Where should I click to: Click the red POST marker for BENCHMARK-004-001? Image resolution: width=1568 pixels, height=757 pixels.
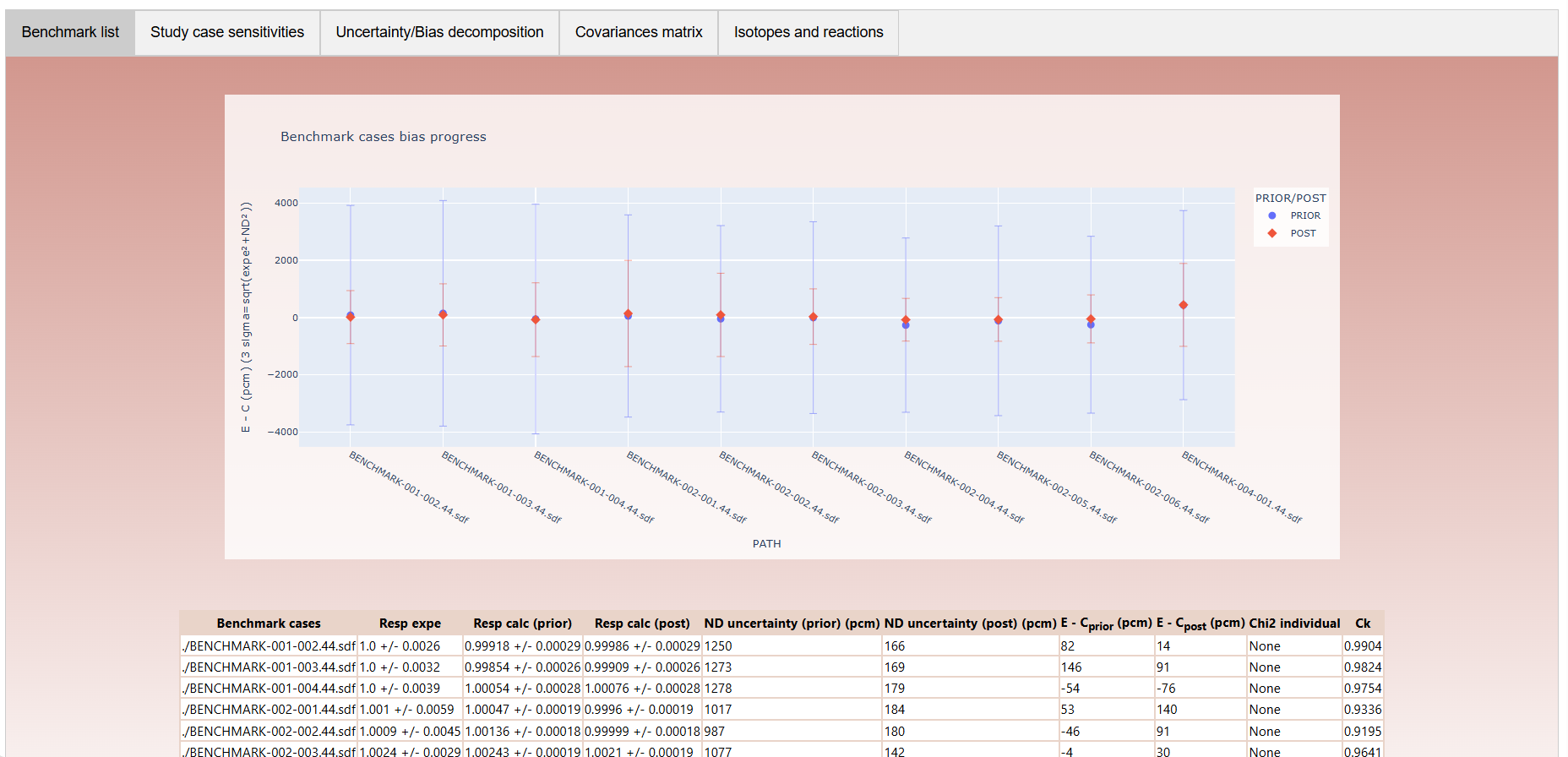(x=1183, y=305)
